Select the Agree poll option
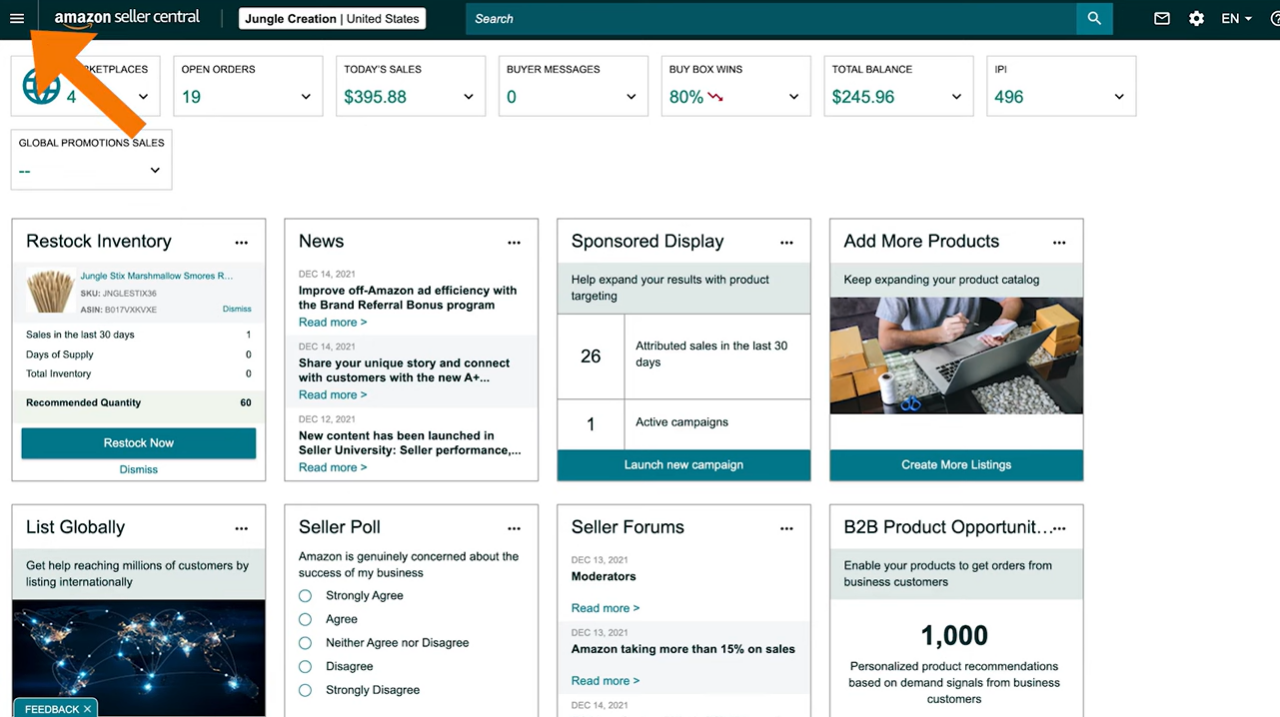Screen dimensions: 1280x717 pos(305,619)
